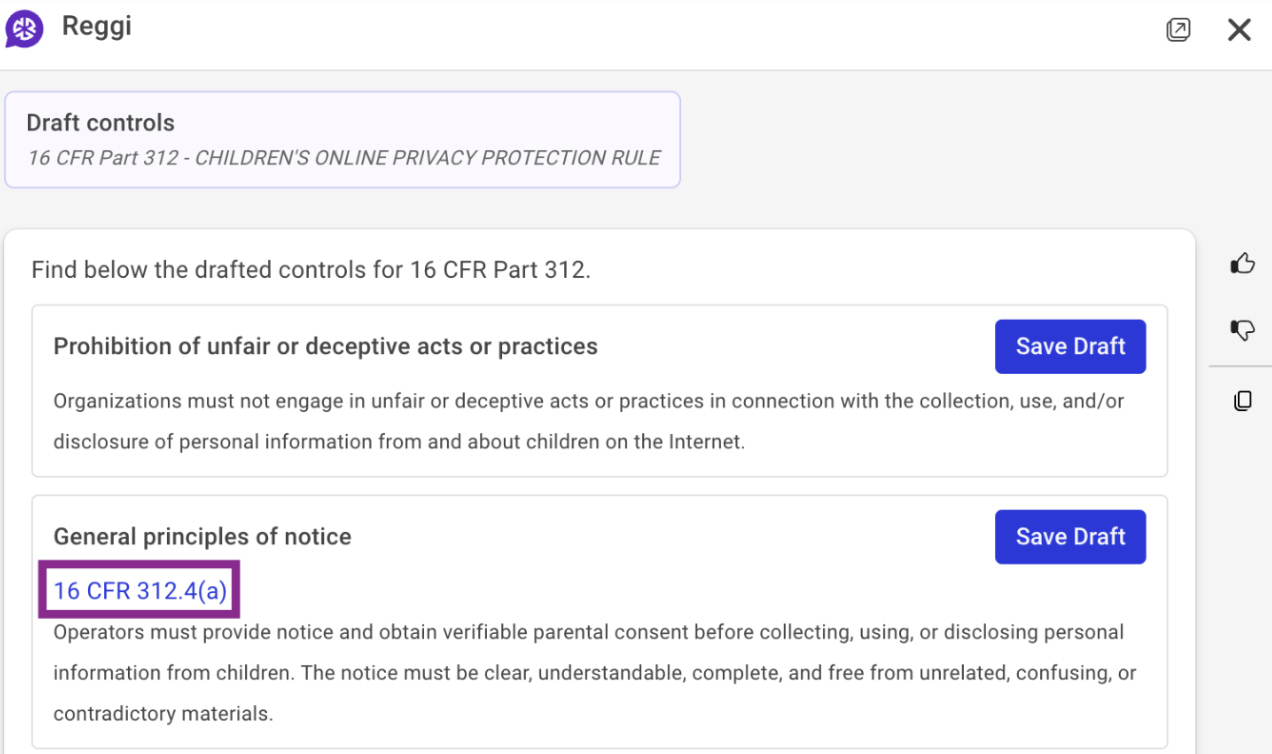Image resolution: width=1272 pixels, height=754 pixels.
Task: Copy the drafted controls response
Action: coord(1242,401)
